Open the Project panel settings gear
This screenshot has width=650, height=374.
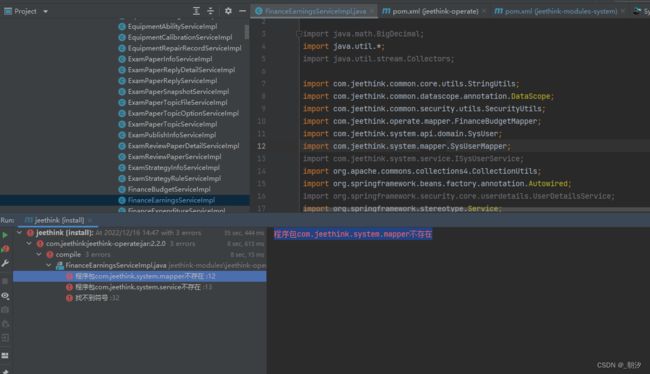[228, 11]
